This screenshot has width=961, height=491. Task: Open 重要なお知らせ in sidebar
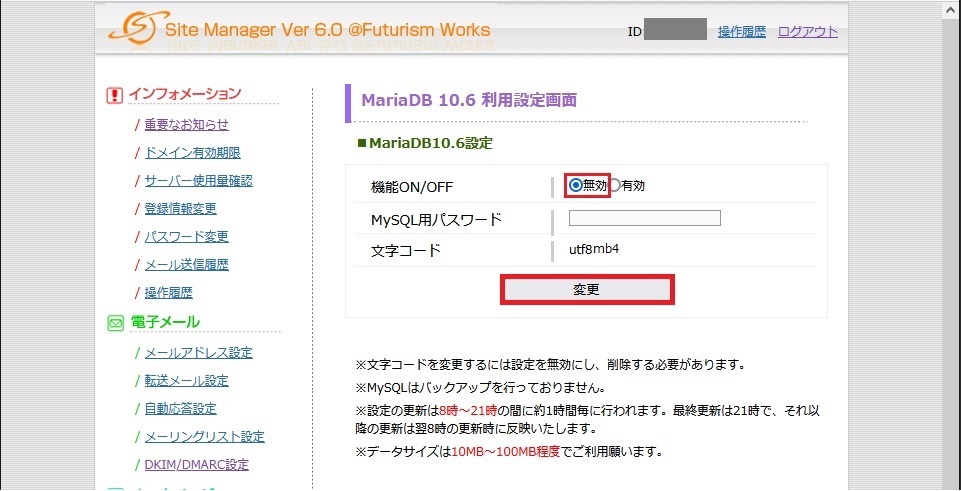tap(186, 125)
